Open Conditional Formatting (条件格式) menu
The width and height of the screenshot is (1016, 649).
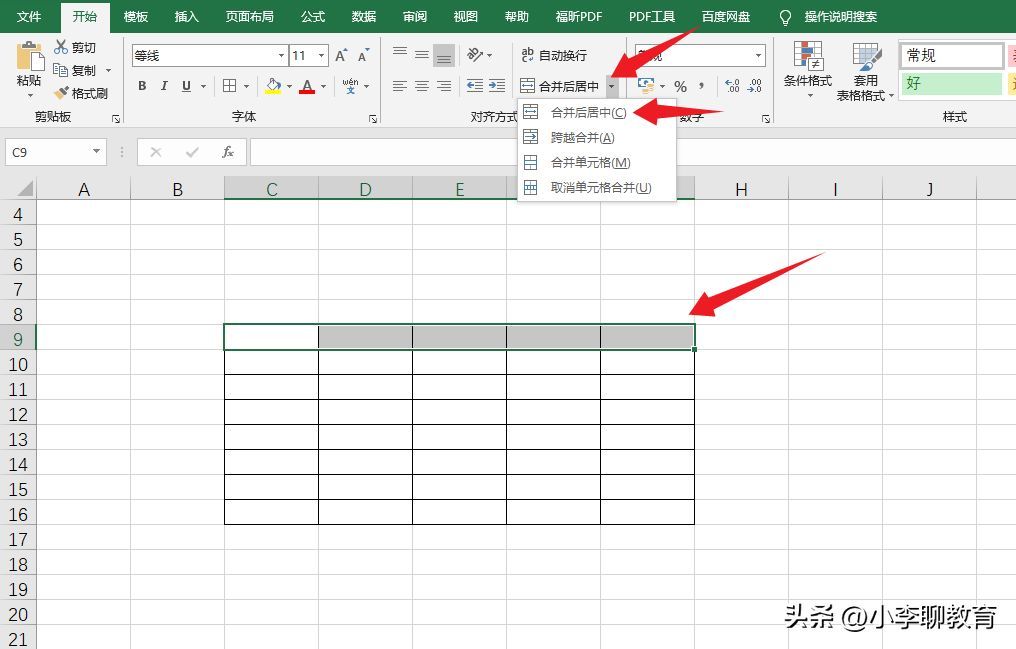point(808,69)
